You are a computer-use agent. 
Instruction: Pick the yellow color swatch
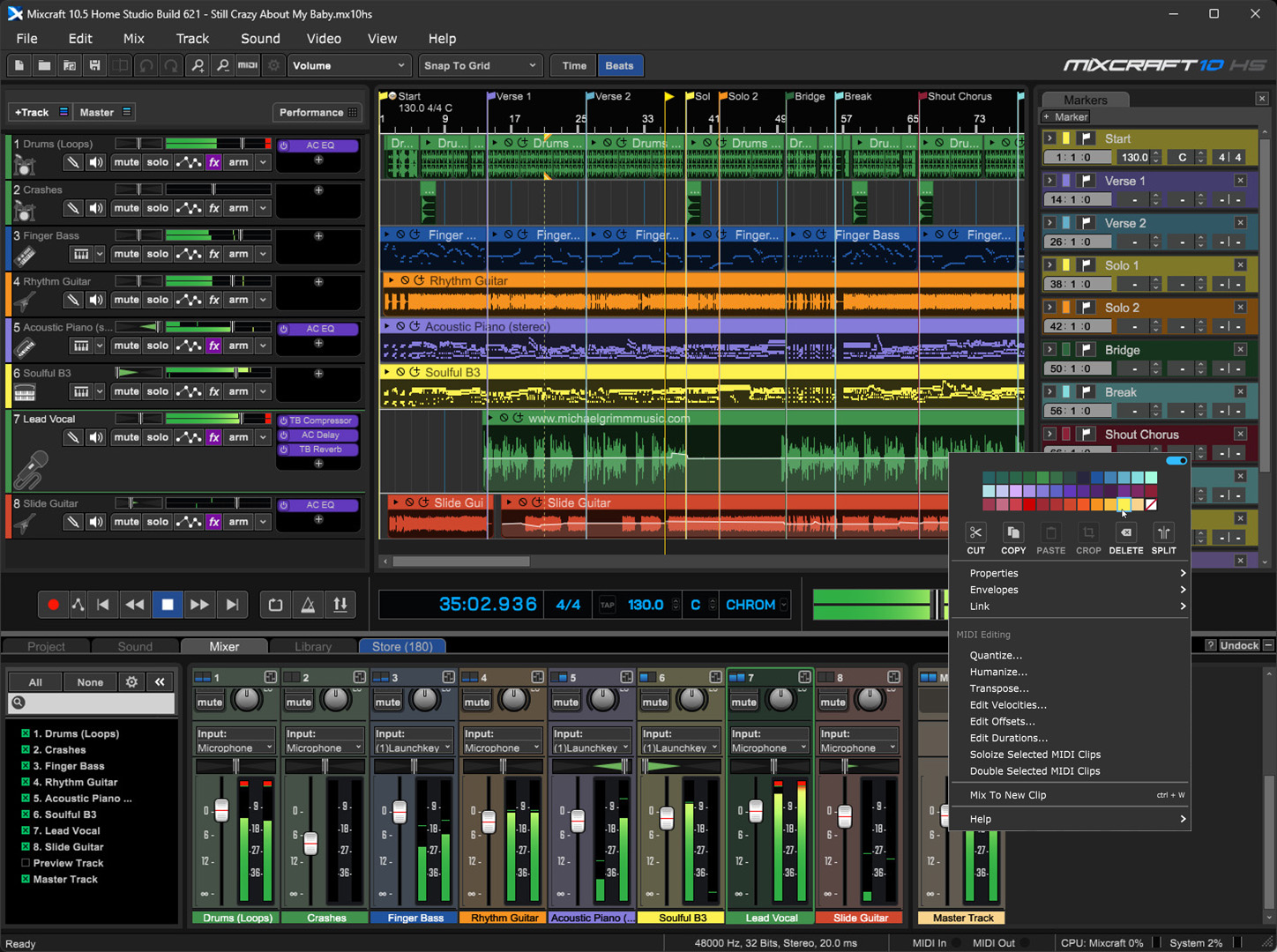[1124, 505]
